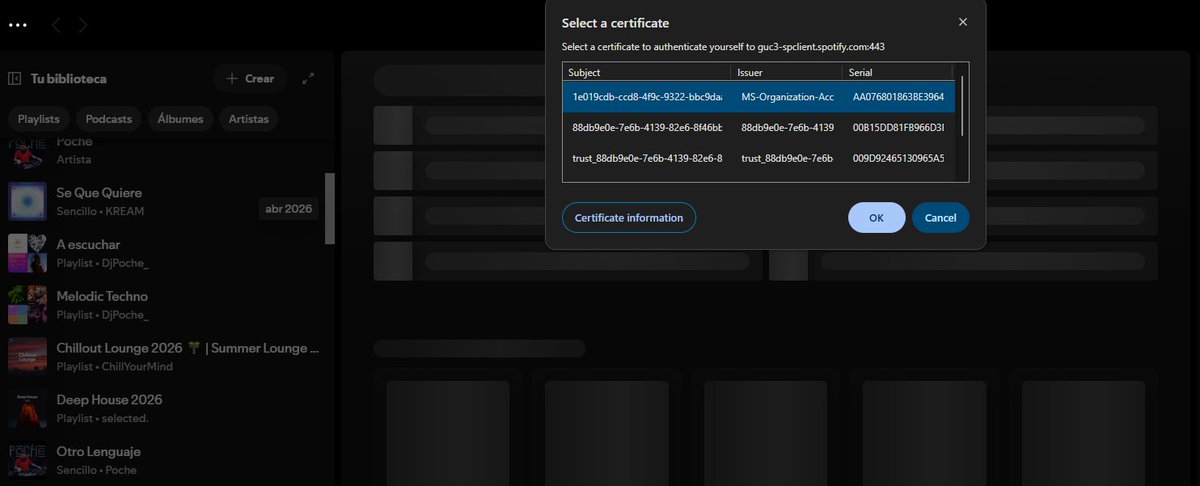Click MS-Organization-Acc issuer cell
The height and width of the screenshot is (486, 1200).
tap(787, 97)
